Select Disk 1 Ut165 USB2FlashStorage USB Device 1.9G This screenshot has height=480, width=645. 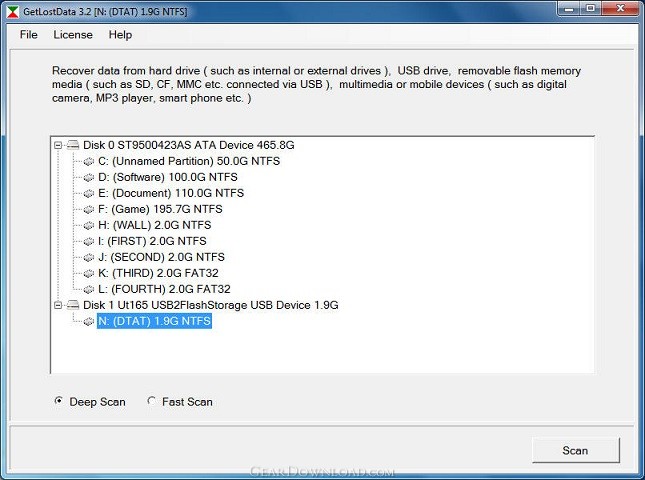coord(211,305)
